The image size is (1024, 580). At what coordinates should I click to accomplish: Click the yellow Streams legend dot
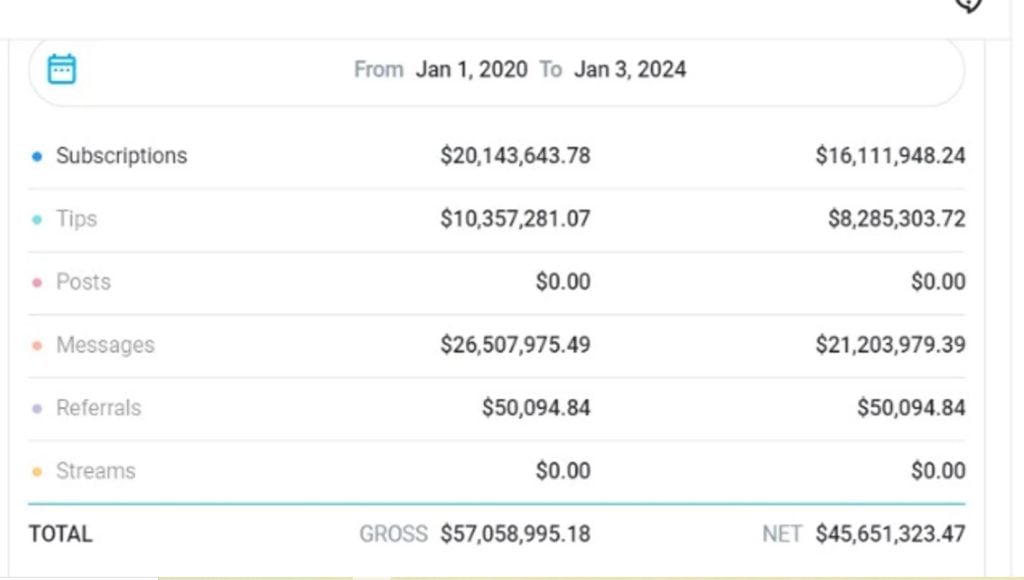point(37,471)
